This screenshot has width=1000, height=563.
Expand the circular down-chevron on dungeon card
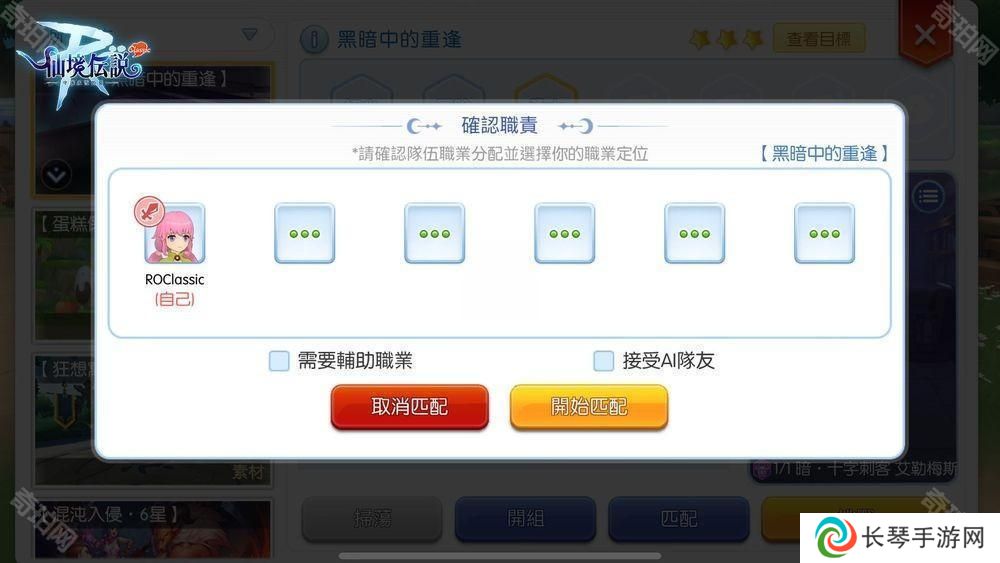click(x=56, y=175)
